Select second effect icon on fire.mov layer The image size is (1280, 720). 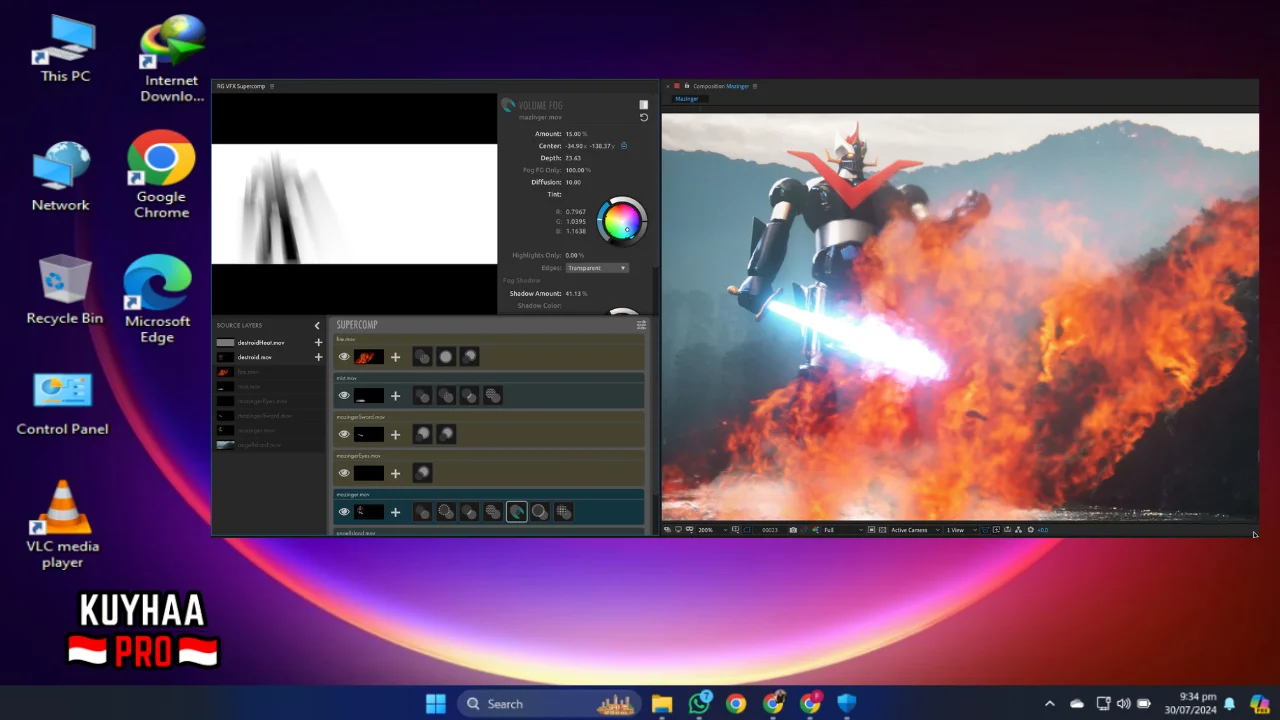coord(446,357)
